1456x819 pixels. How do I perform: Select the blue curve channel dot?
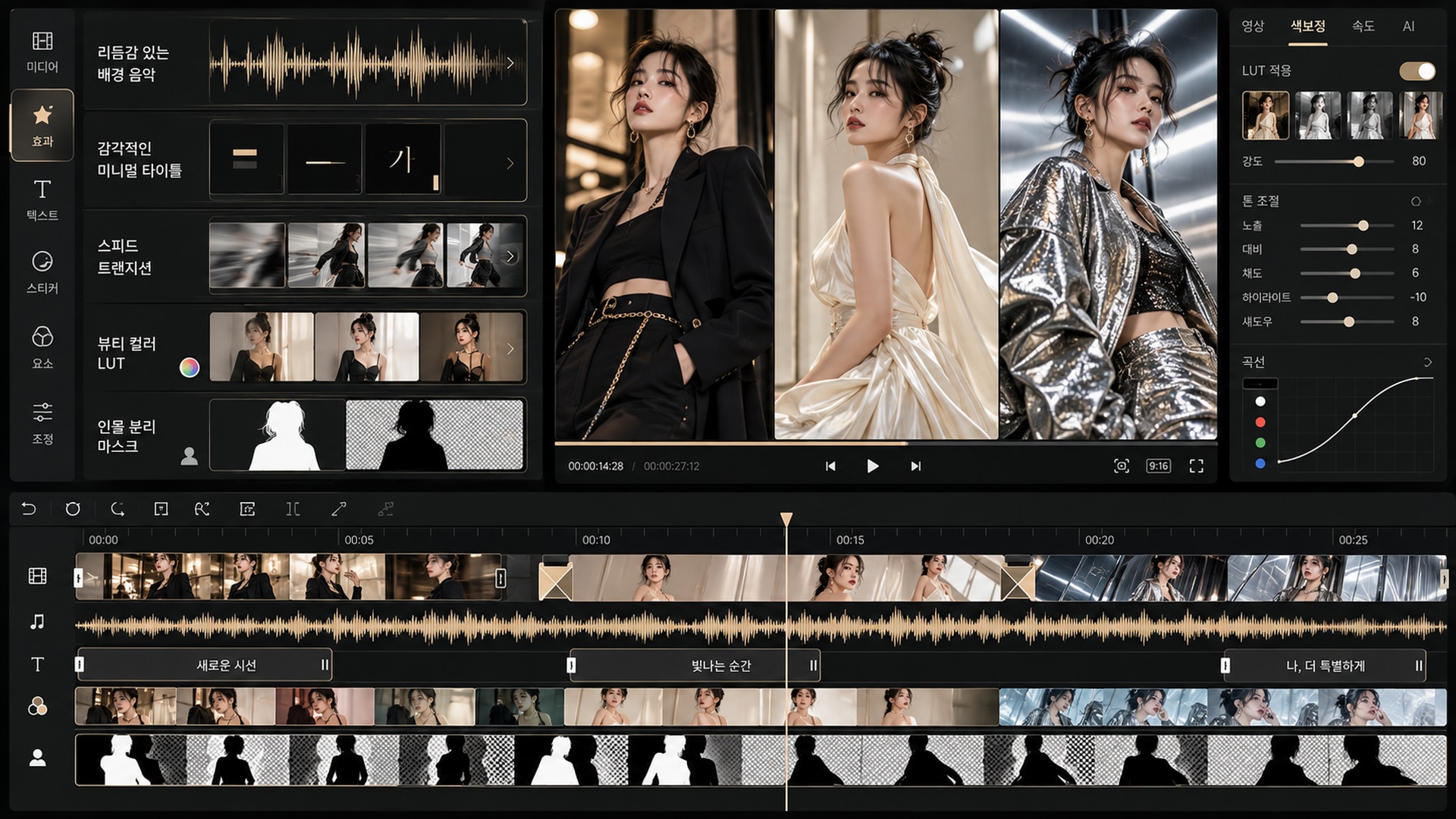1260,463
